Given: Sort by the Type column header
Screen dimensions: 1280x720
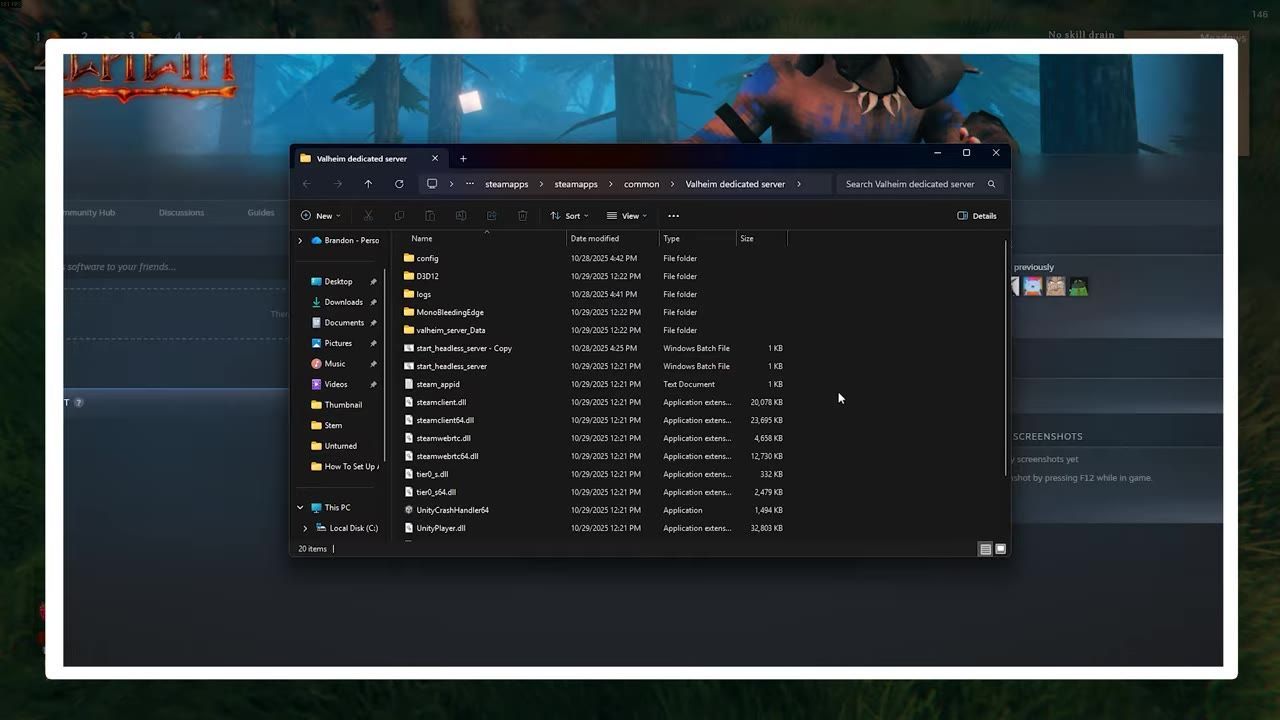Looking at the screenshot, I should 671,239.
